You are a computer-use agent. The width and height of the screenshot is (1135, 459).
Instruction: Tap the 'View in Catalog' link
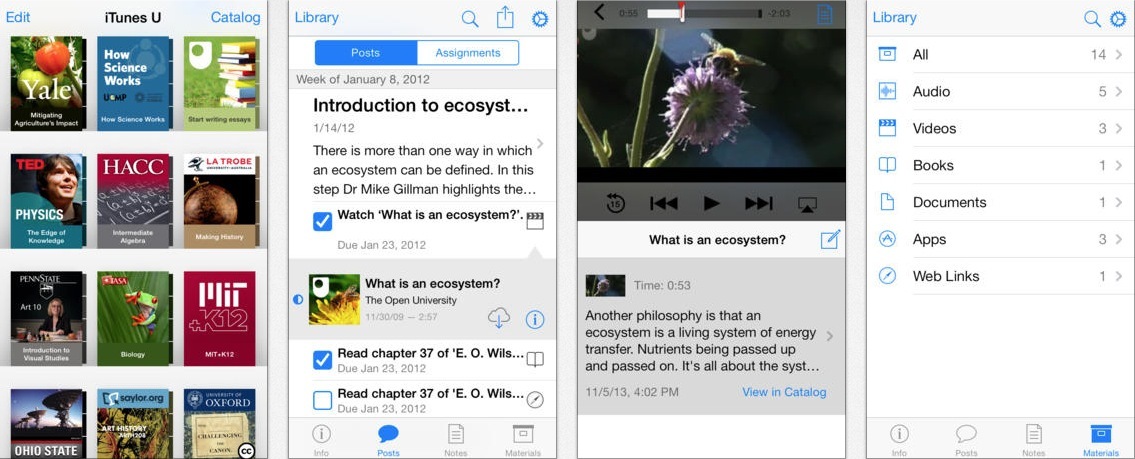[x=784, y=392]
